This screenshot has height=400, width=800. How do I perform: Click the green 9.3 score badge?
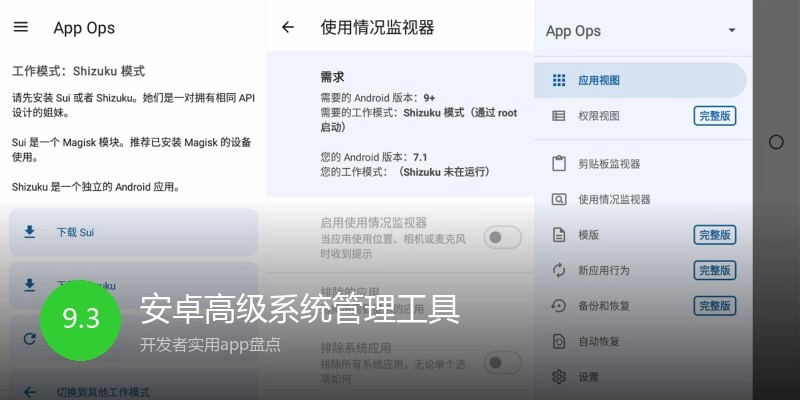pyautogui.click(x=81, y=319)
